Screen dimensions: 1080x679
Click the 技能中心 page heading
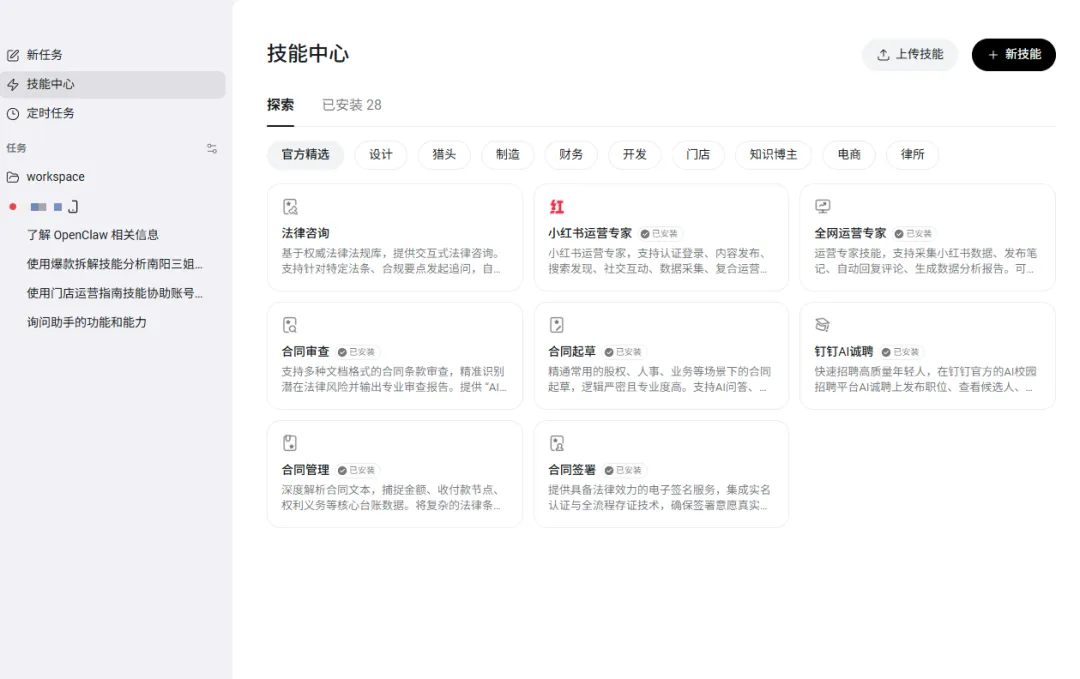point(308,54)
